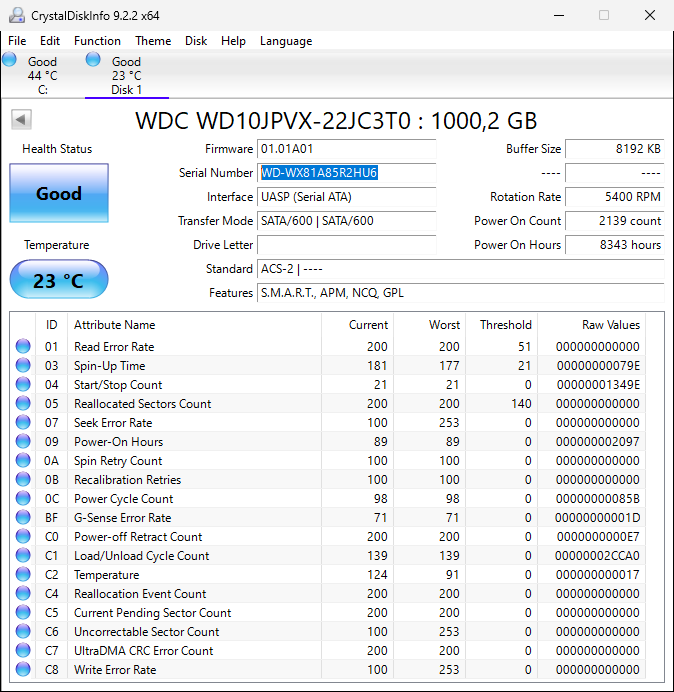Click the Worst column header

point(429,325)
